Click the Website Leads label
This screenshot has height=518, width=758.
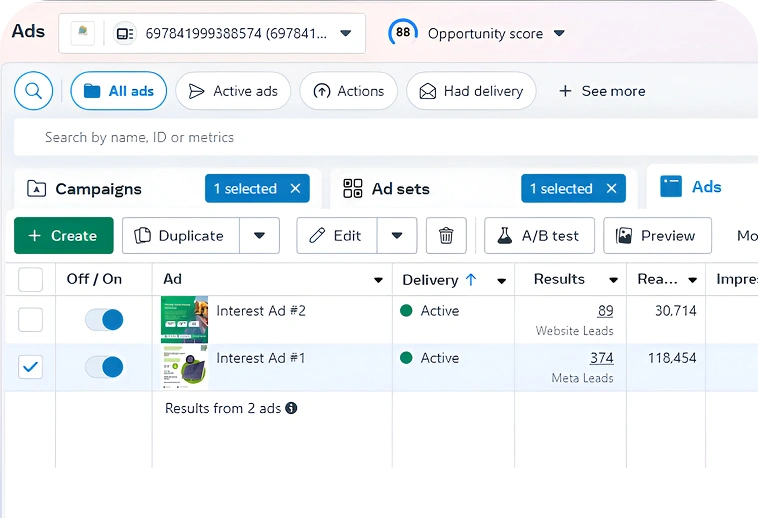[x=574, y=331]
